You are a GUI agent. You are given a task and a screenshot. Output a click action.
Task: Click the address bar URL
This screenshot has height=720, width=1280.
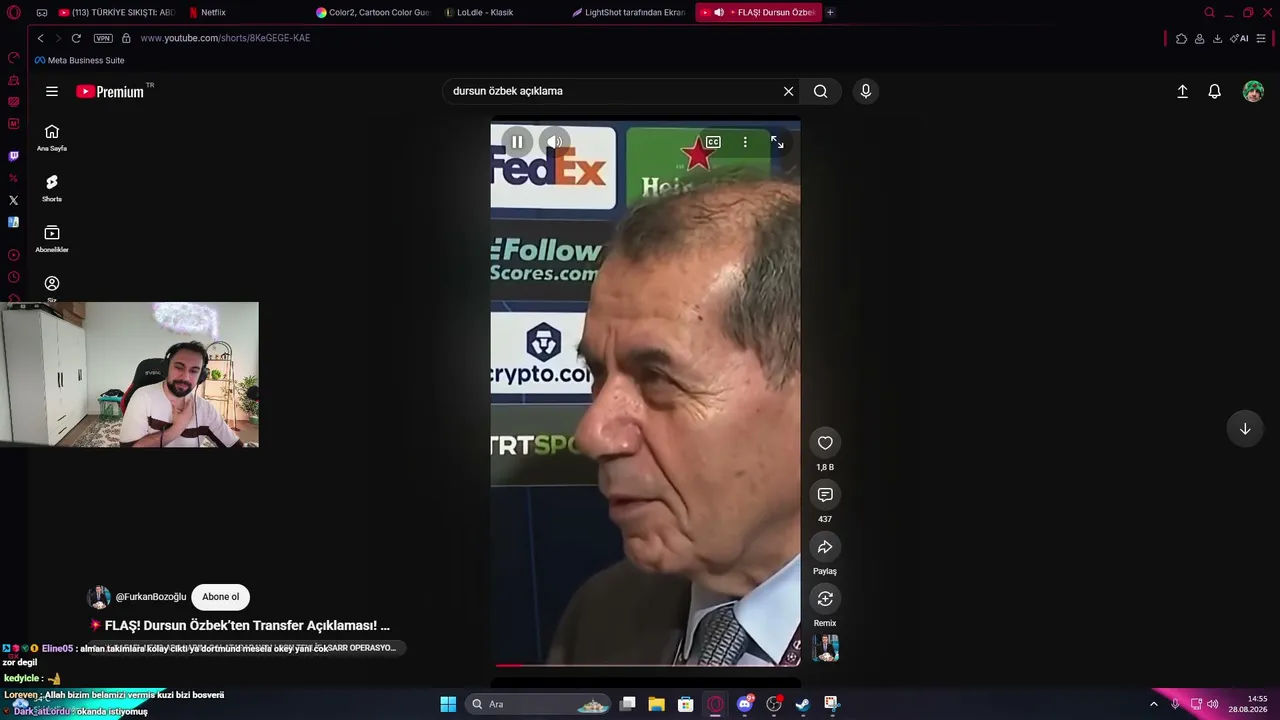coord(225,38)
